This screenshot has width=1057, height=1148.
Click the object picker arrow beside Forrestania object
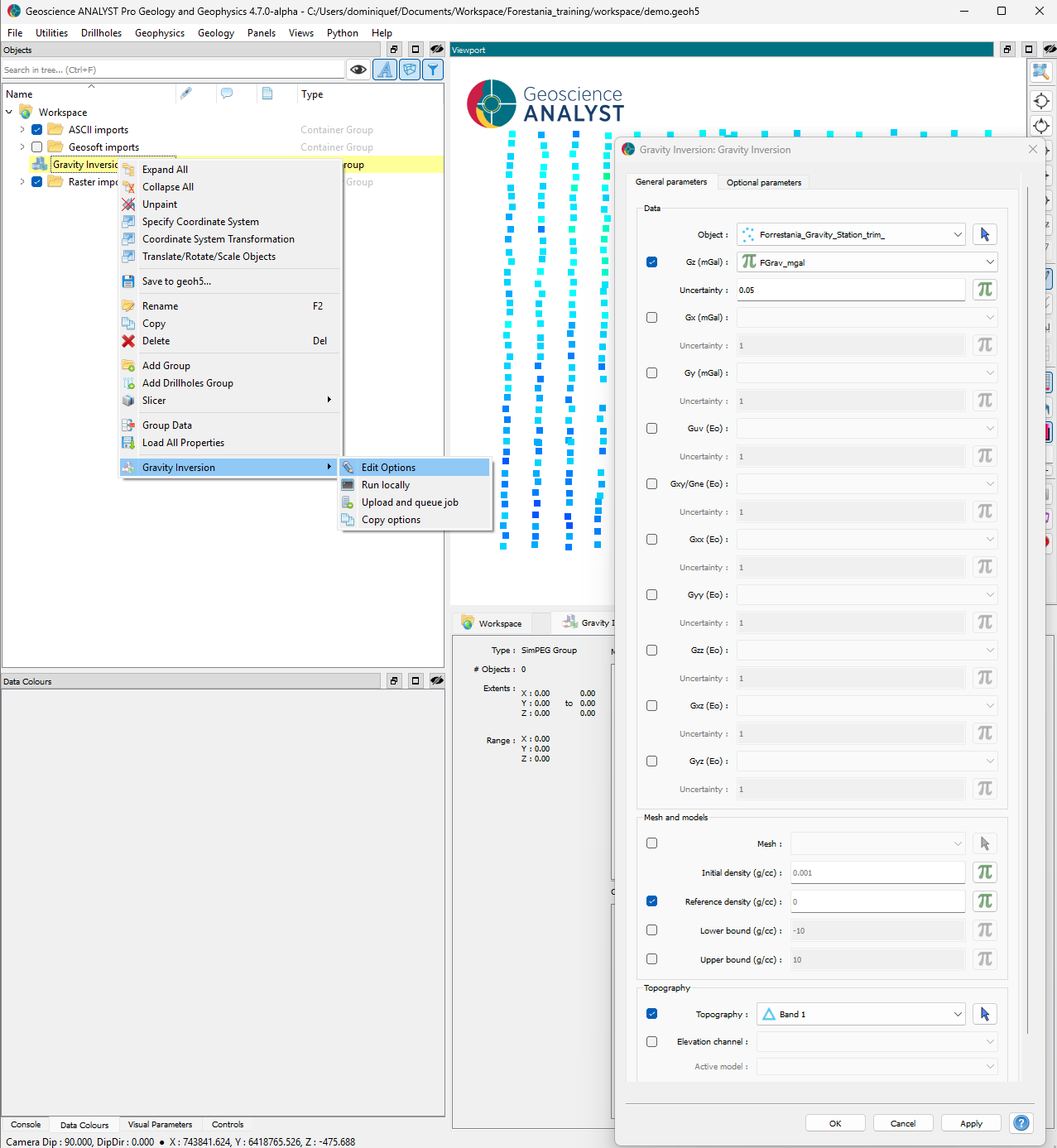click(984, 234)
